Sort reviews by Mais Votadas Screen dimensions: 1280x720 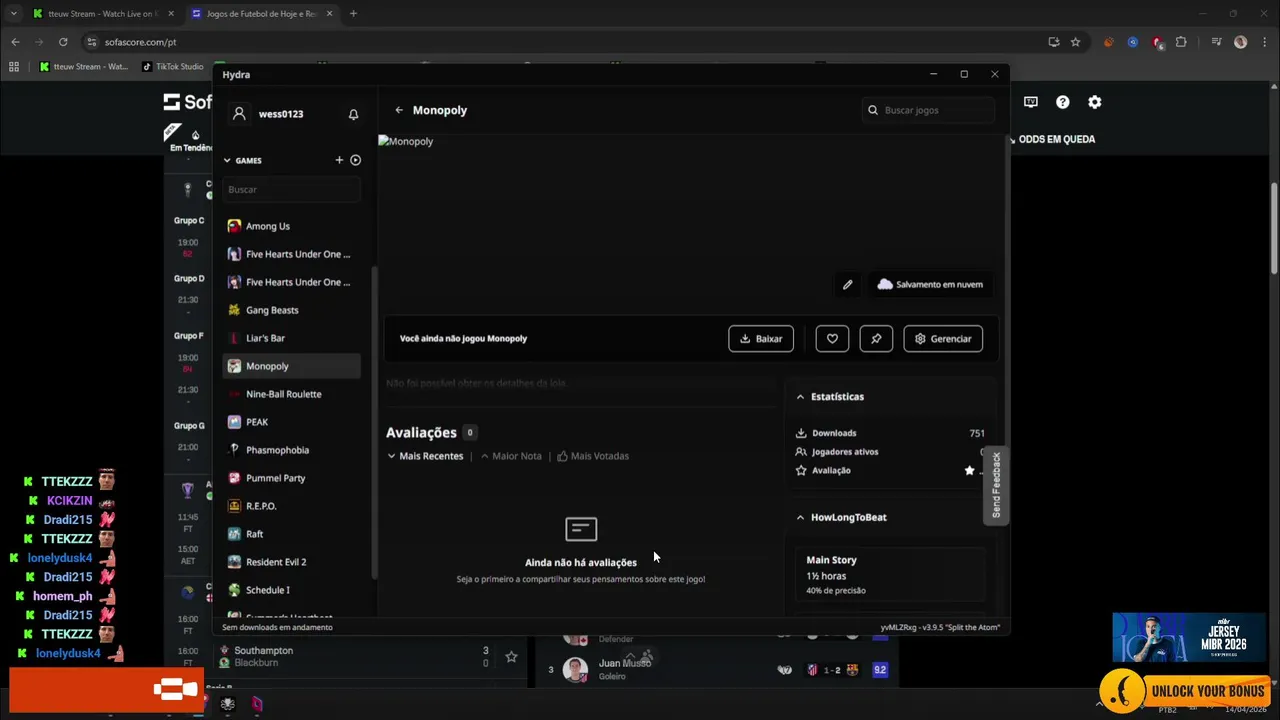click(593, 456)
